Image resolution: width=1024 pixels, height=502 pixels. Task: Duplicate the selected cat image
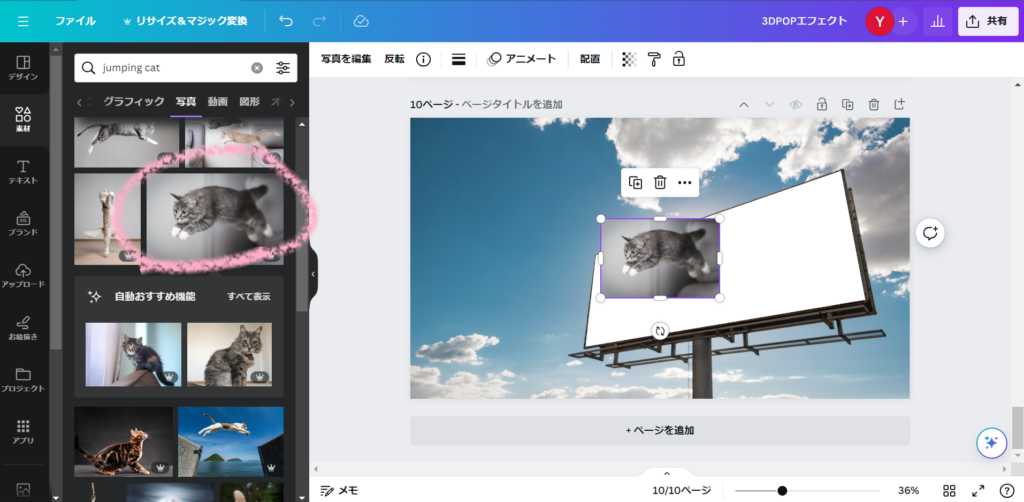[x=635, y=183]
